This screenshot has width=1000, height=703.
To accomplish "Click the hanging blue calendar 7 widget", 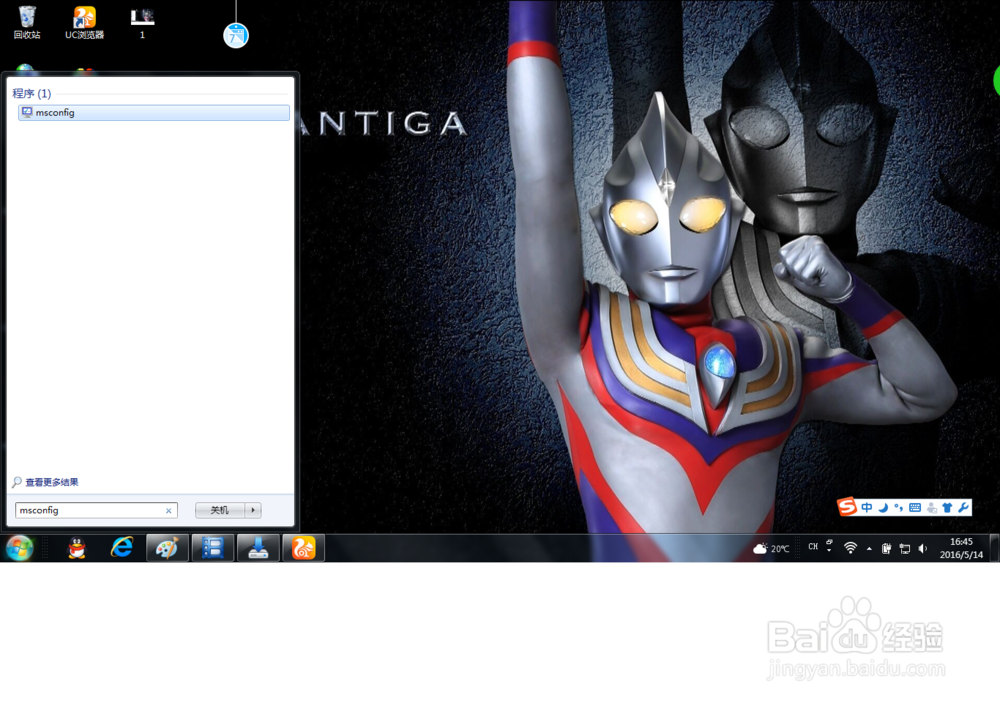I will pyautogui.click(x=236, y=35).
